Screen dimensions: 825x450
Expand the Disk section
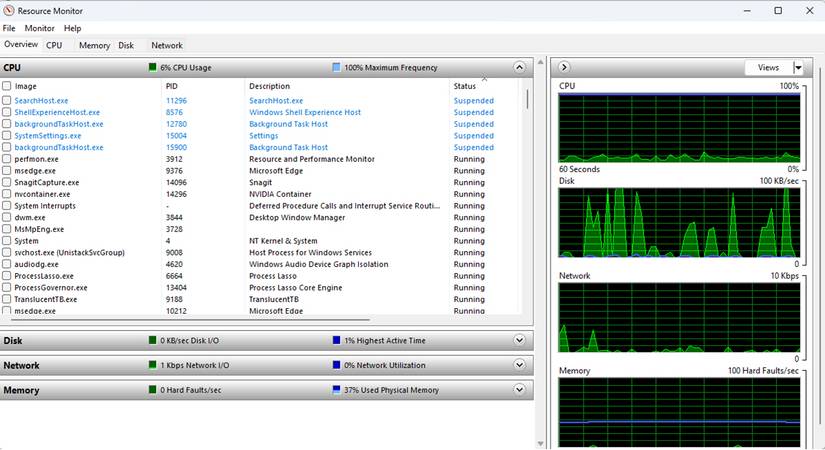point(518,341)
